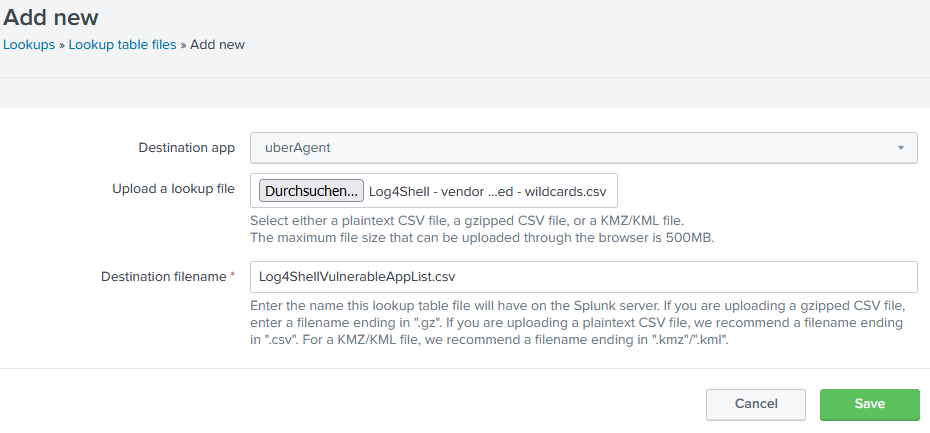Click the Add new breadcrumb text
Viewport: 930px width, 433px height.
tap(217, 45)
